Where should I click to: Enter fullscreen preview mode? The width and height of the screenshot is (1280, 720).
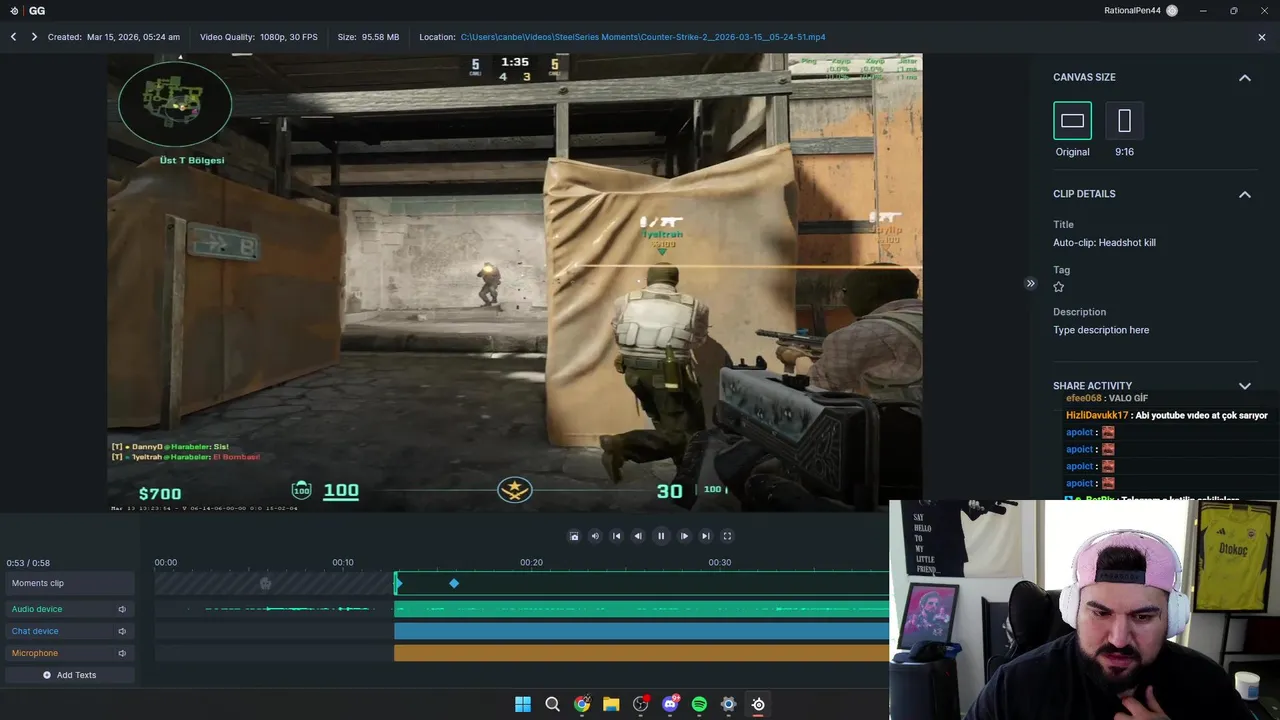tap(727, 536)
